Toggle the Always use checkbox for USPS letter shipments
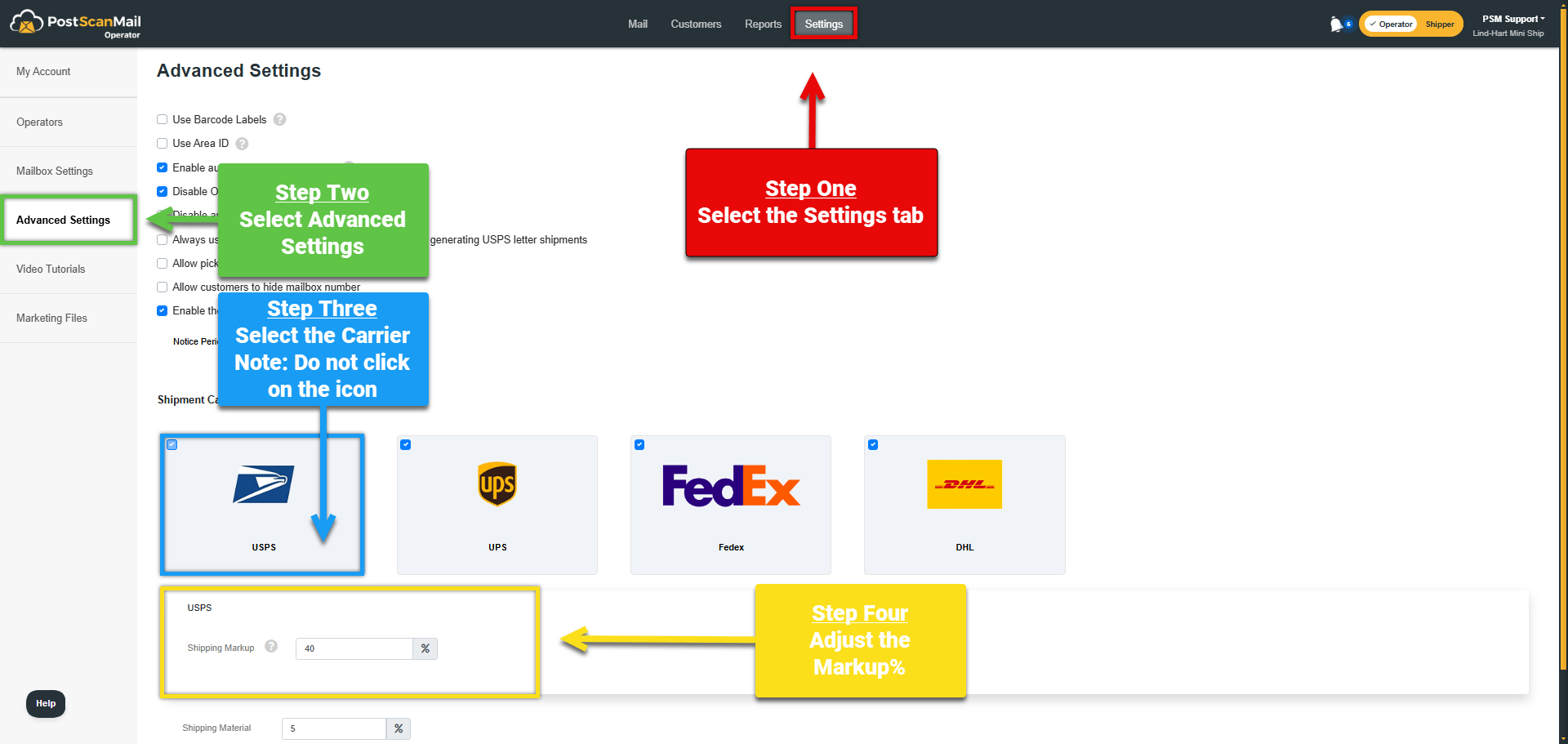Viewport: 1568px width, 744px height. point(162,239)
